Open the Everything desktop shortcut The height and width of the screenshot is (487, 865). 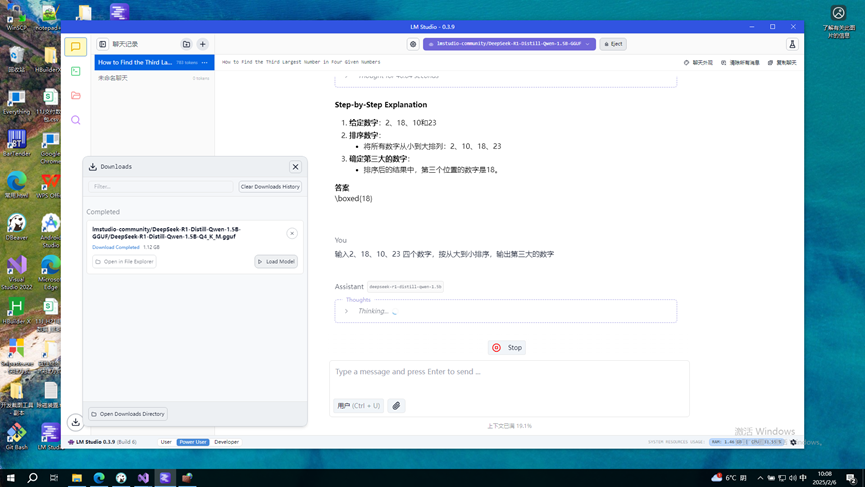17,103
